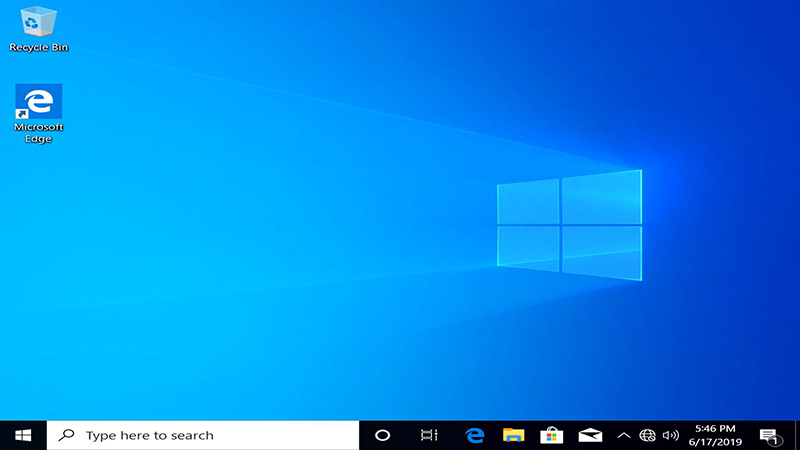Click the search magnifier icon in taskbar
800x450 pixels.
[x=66, y=435]
